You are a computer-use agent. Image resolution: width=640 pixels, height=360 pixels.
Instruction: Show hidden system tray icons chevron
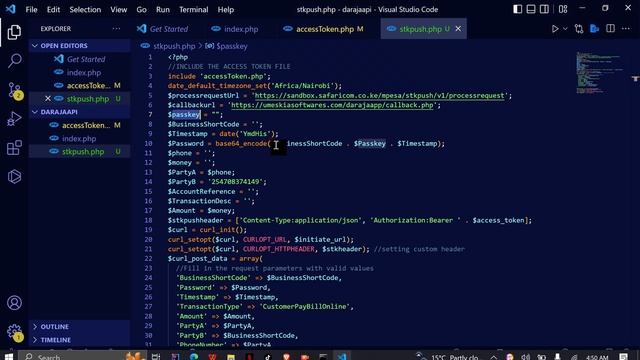click(493, 357)
